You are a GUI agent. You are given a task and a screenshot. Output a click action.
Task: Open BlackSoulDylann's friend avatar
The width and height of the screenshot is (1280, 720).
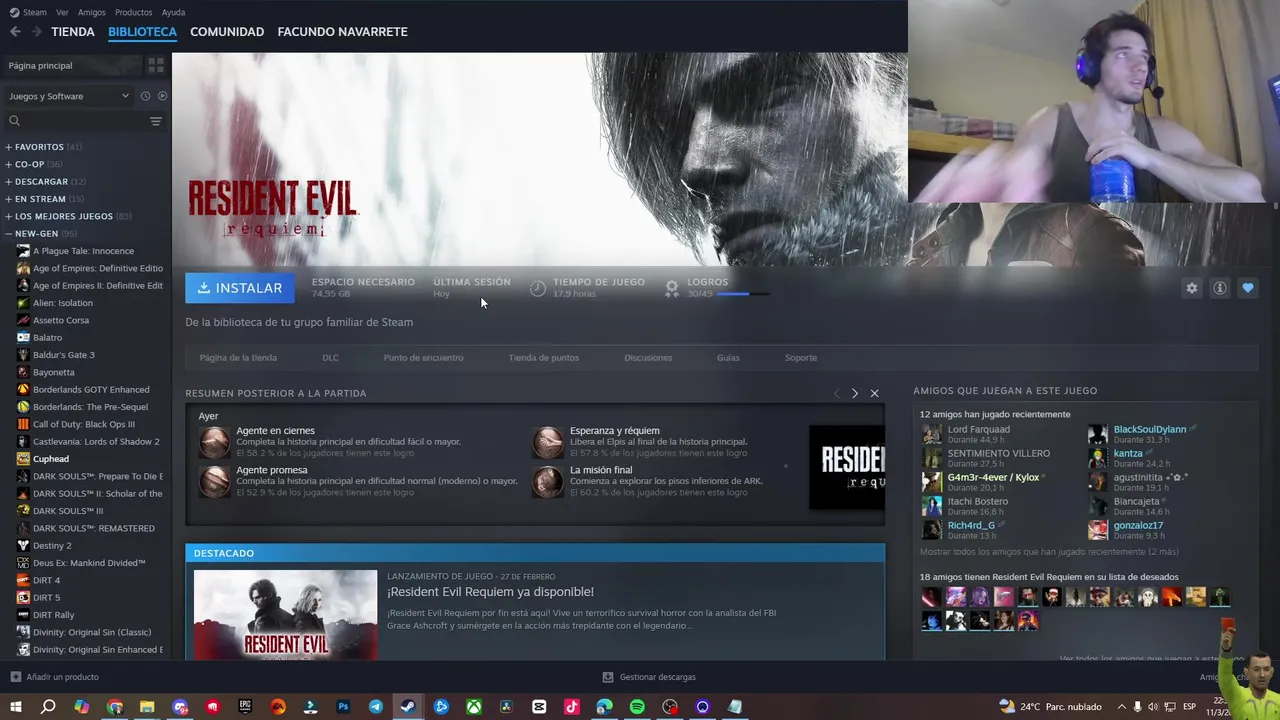1098,434
